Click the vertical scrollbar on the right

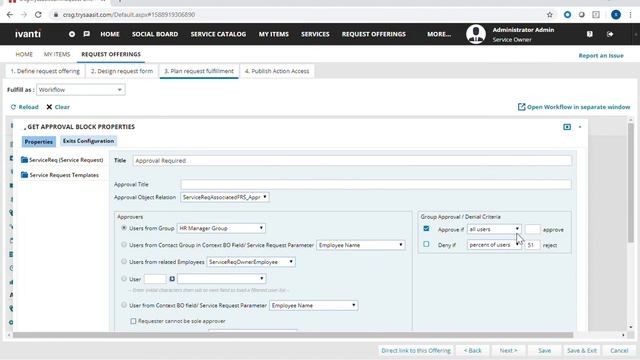click(x=631, y=182)
